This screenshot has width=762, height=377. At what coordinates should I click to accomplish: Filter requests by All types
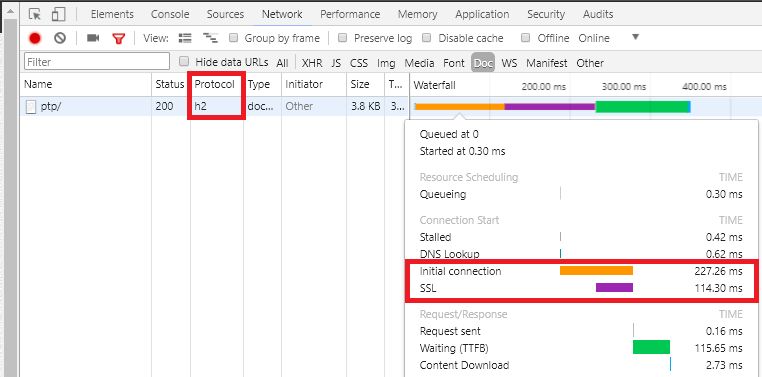click(282, 63)
